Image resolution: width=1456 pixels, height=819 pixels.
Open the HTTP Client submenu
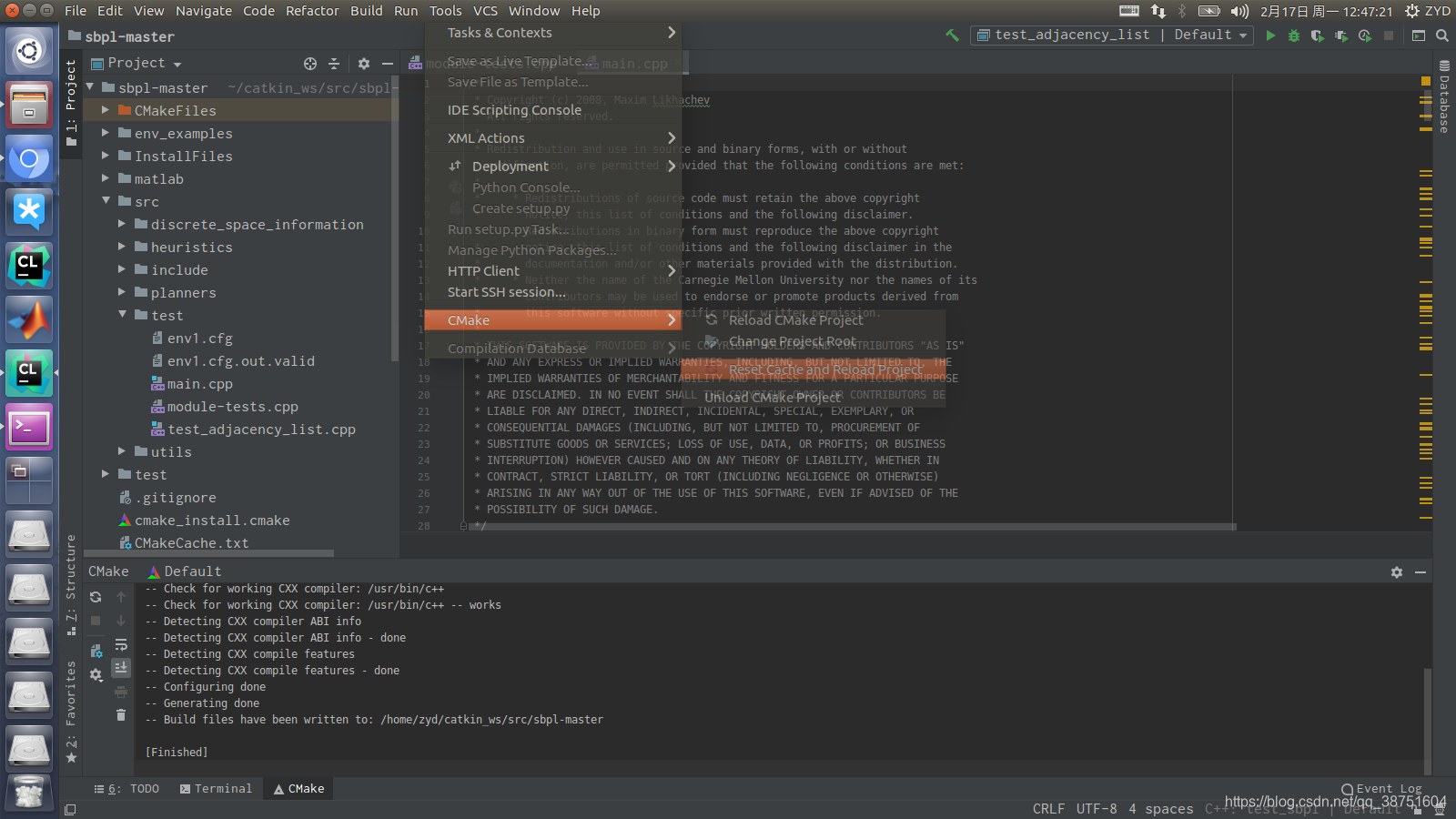pyautogui.click(x=553, y=271)
